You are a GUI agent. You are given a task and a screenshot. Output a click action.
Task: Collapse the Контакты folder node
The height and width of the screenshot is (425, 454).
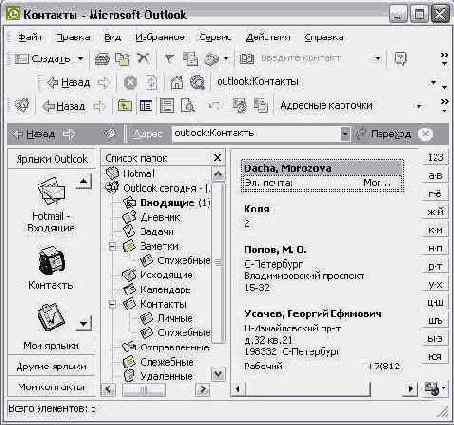point(112,304)
